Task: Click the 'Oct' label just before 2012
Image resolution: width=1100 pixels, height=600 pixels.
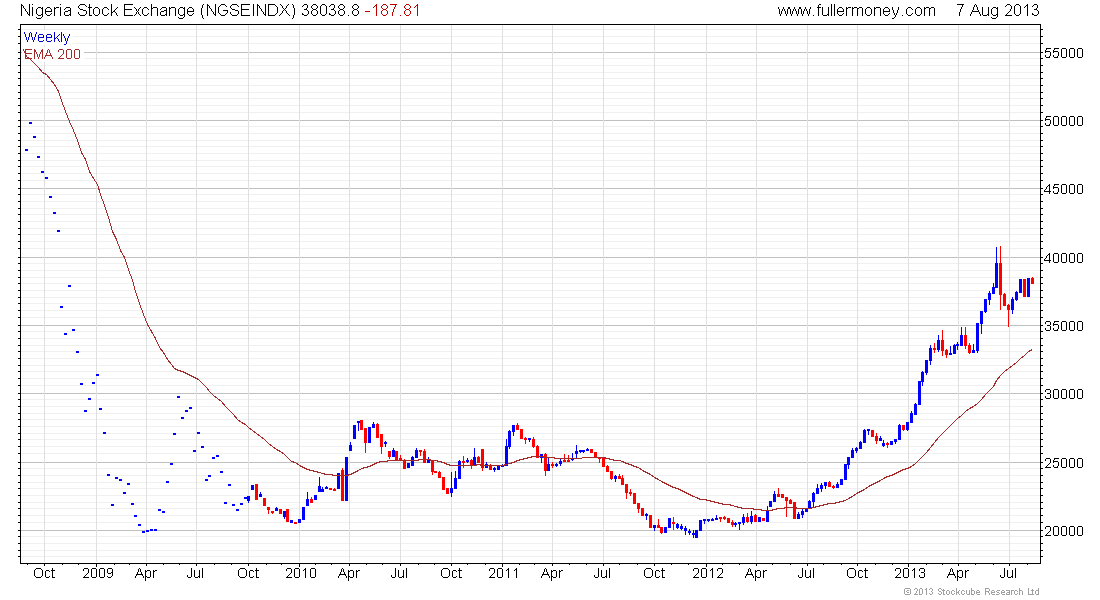Action: [x=654, y=573]
